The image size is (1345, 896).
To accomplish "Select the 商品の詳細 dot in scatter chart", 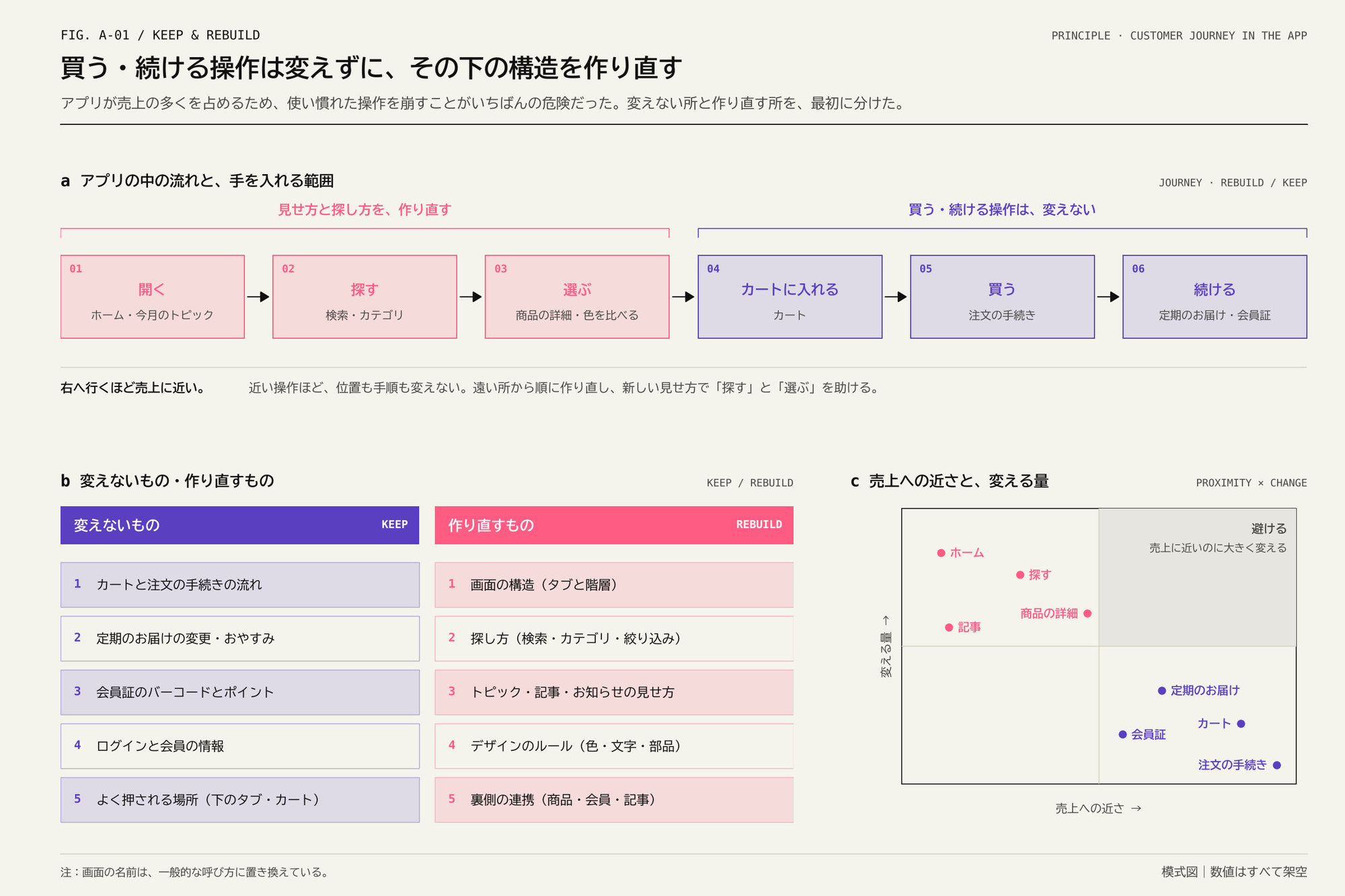I will click(x=1087, y=614).
